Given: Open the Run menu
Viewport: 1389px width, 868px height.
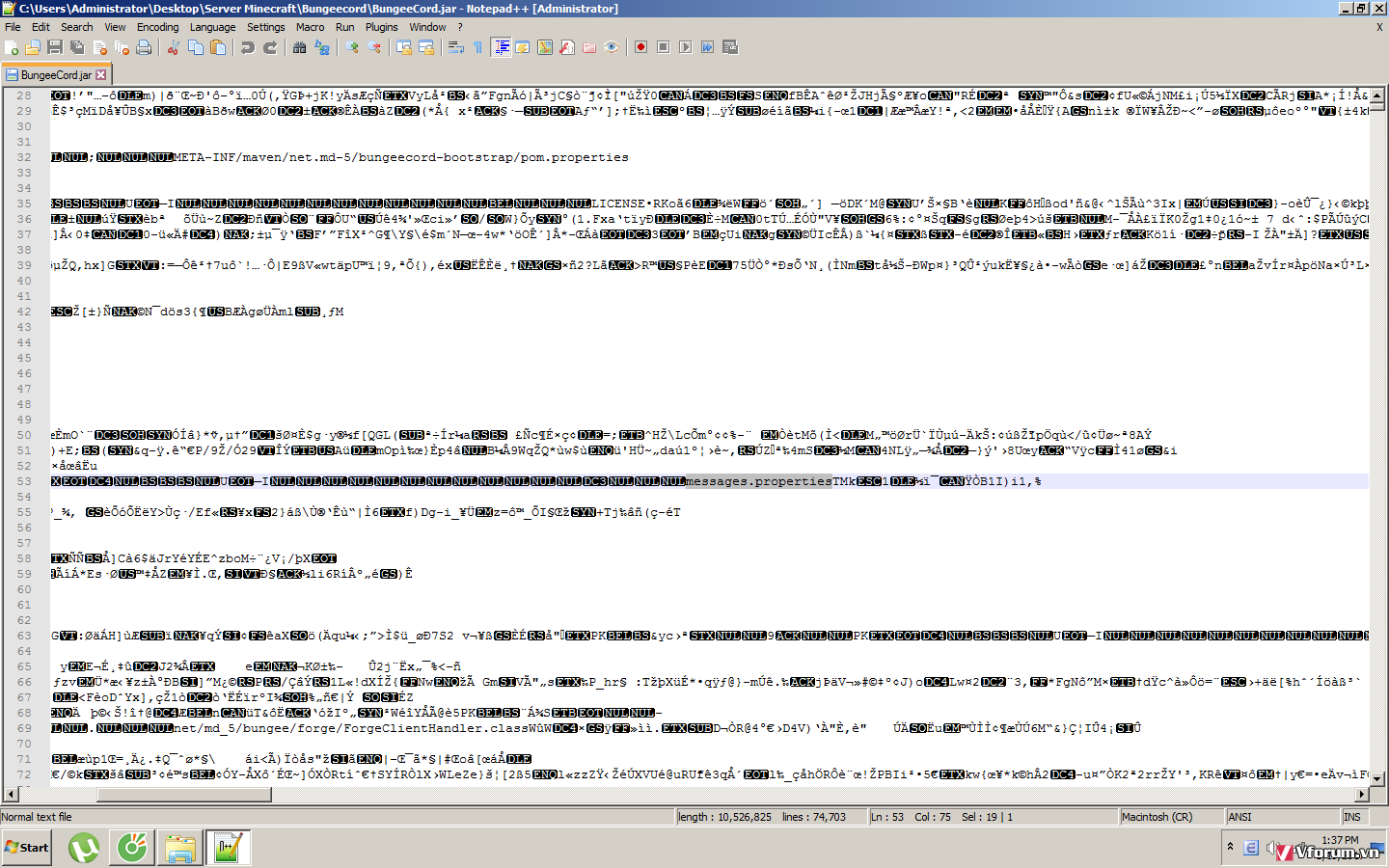Looking at the screenshot, I should click(x=345, y=27).
